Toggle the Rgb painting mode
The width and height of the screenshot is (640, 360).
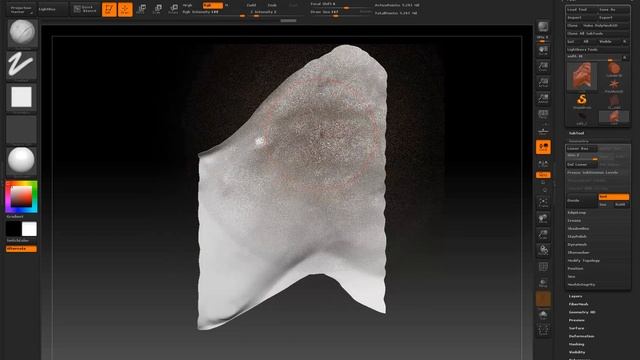213,5
